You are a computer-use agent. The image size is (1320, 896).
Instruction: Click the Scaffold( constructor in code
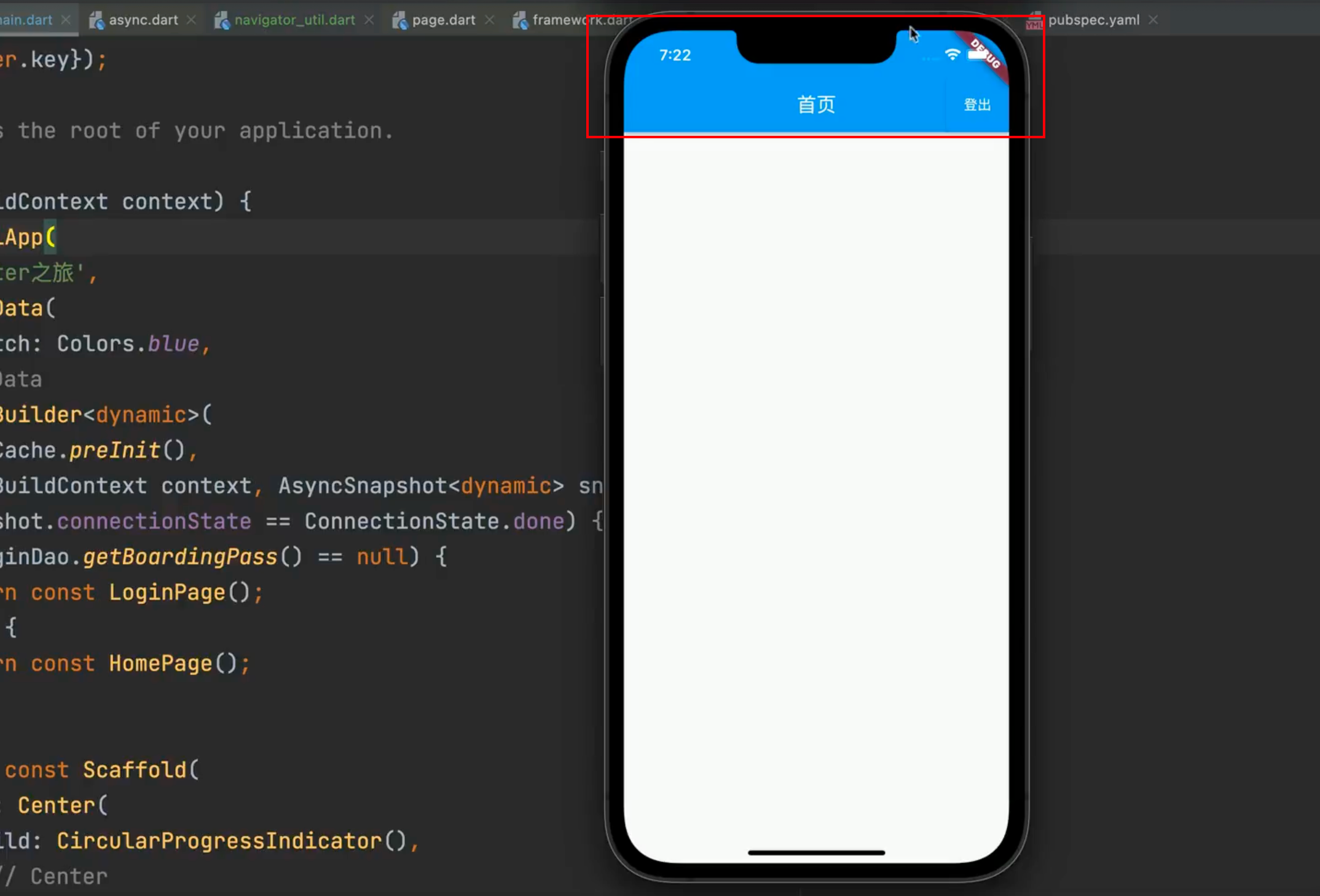pyautogui.click(x=141, y=770)
